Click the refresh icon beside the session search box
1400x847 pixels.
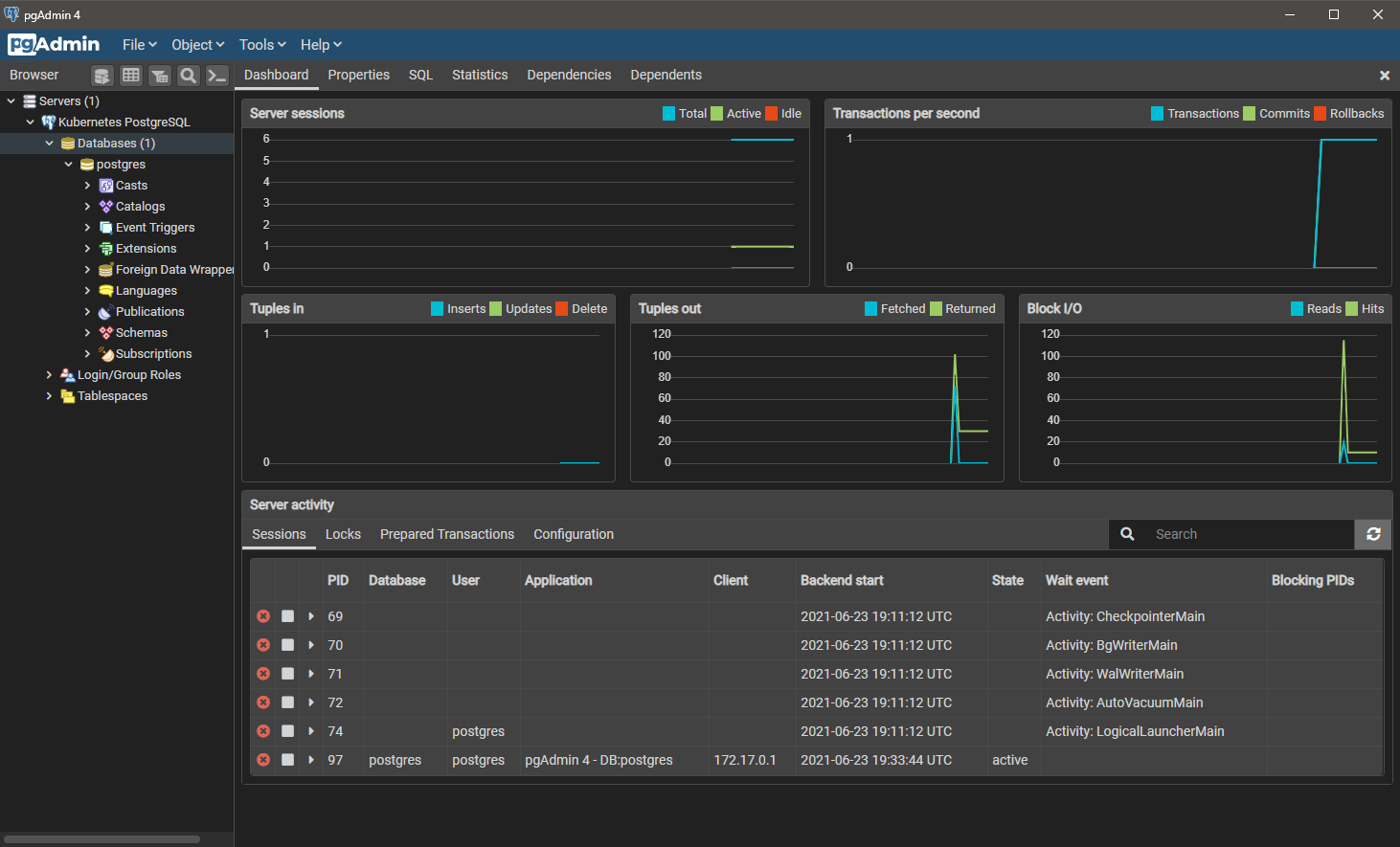coord(1373,534)
